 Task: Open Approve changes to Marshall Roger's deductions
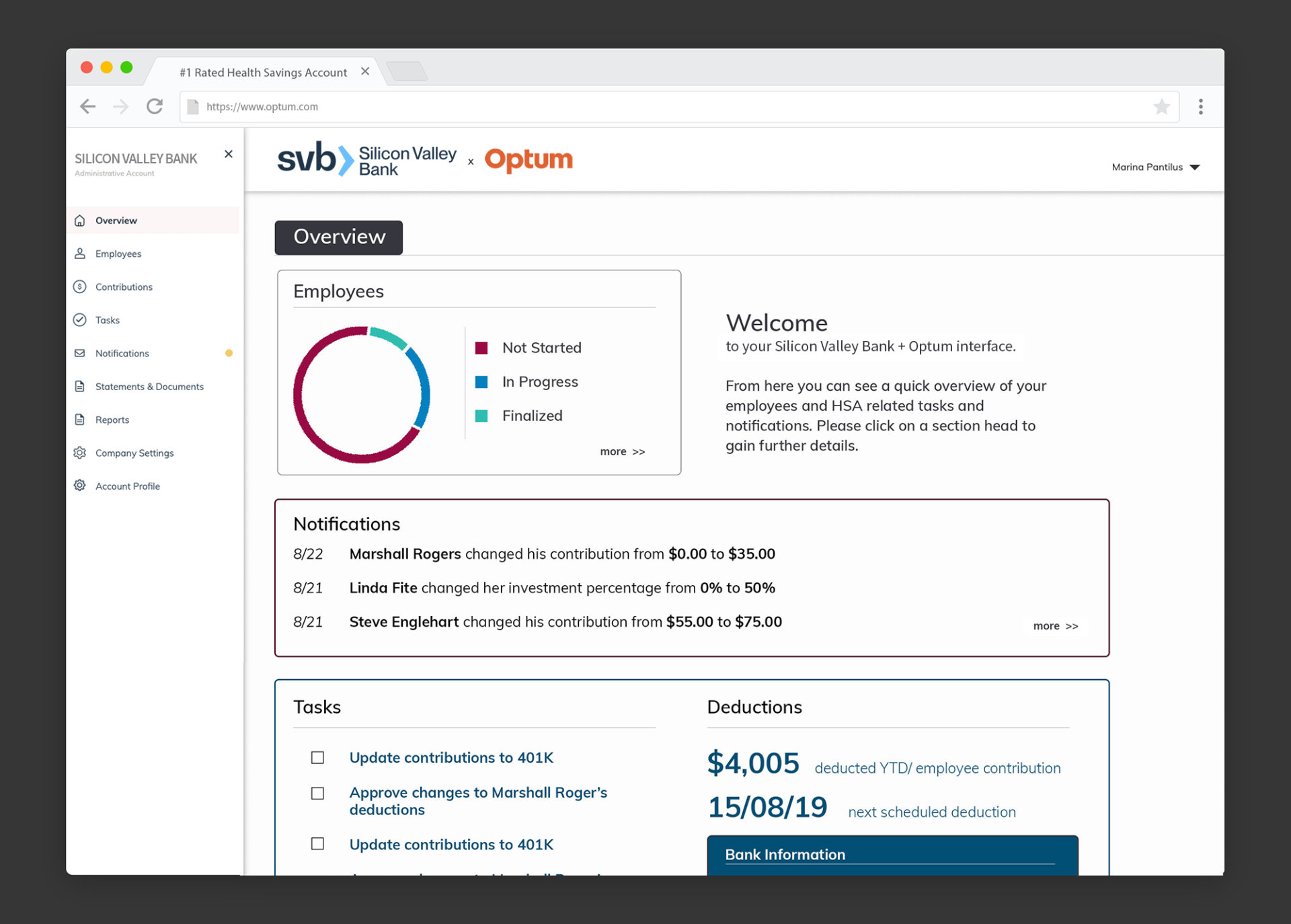(x=478, y=801)
